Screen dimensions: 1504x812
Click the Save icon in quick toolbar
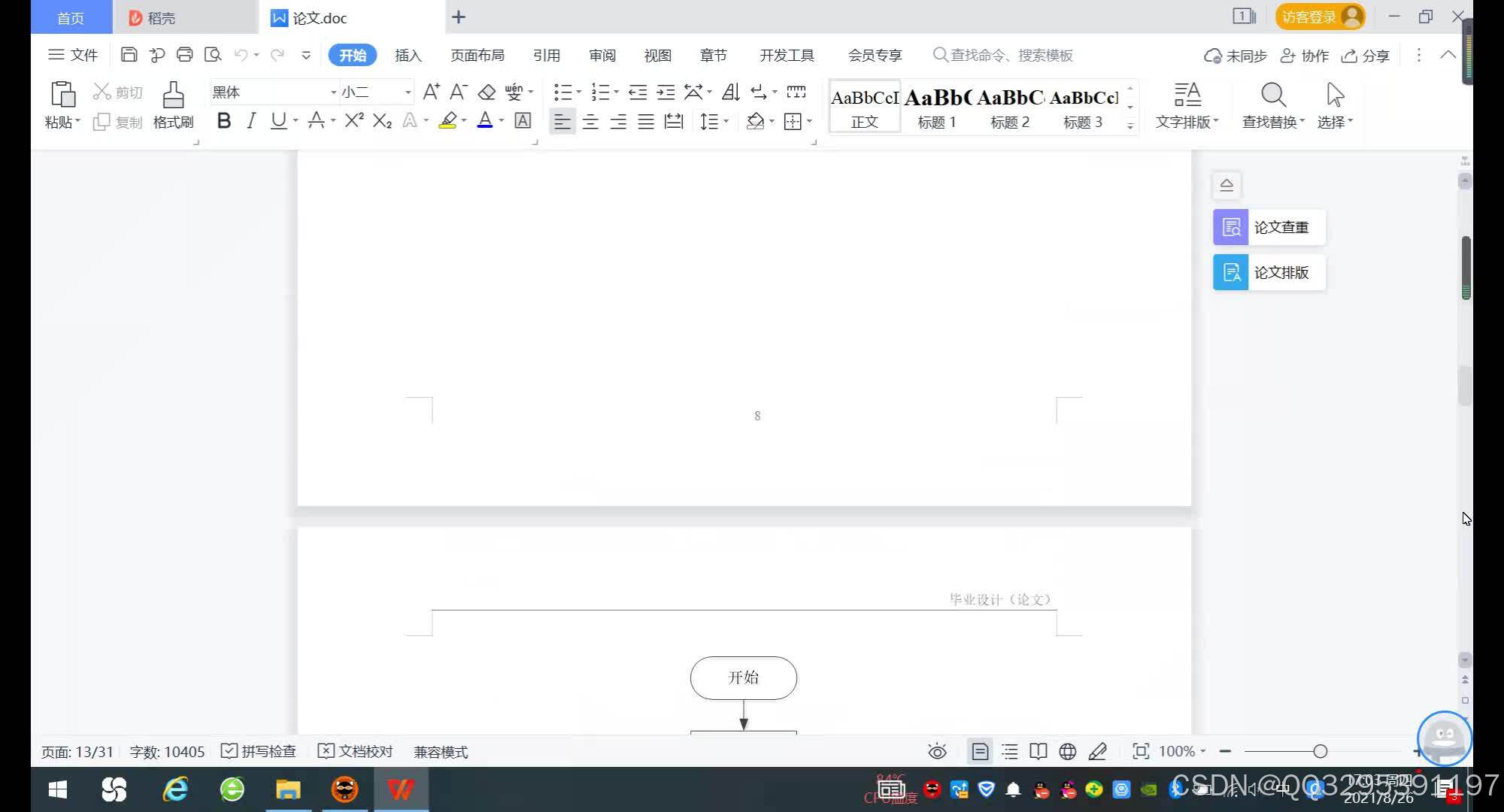(x=129, y=55)
